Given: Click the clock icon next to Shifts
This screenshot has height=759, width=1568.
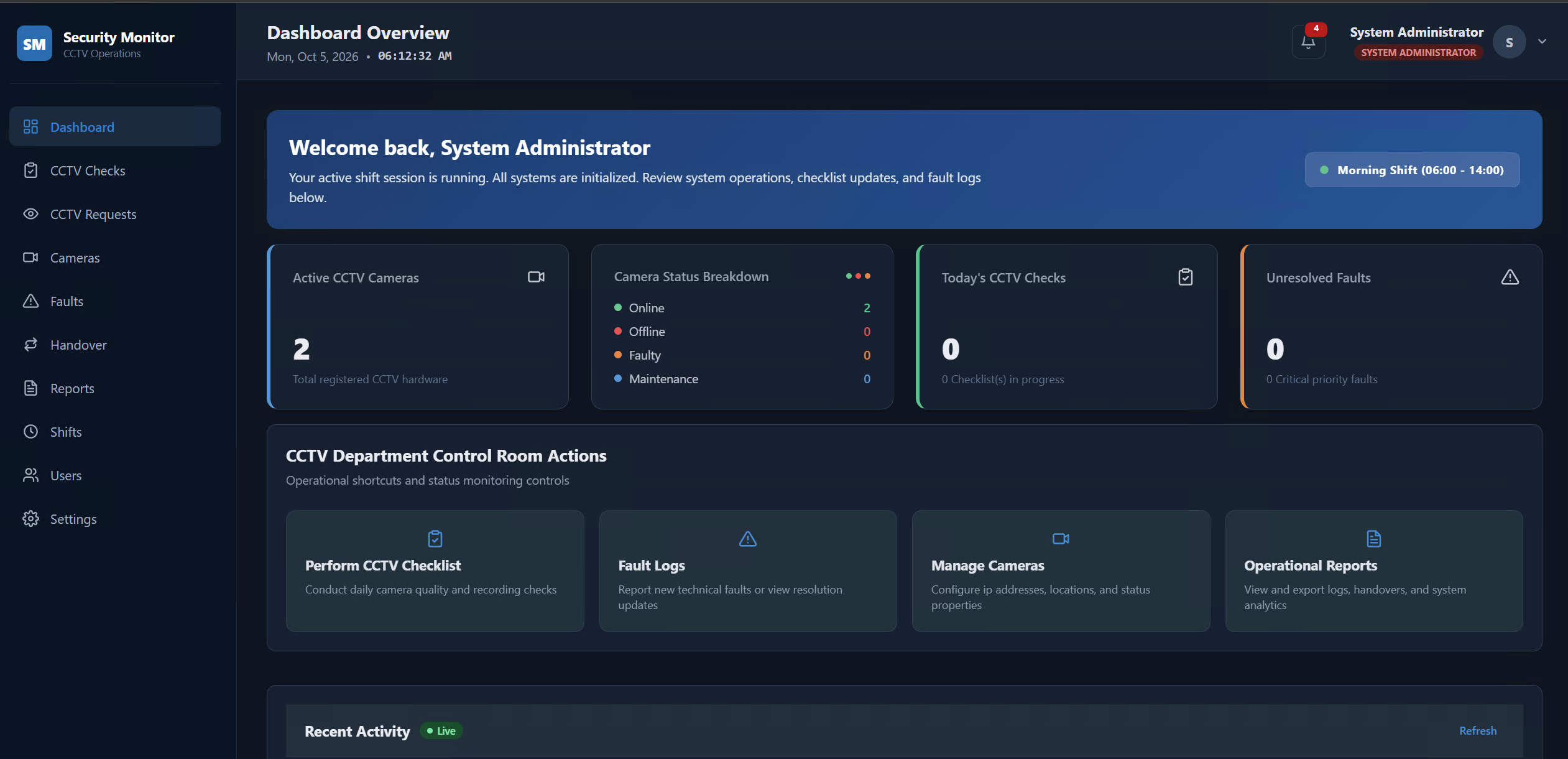Looking at the screenshot, I should pyautogui.click(x=30, y=432).
